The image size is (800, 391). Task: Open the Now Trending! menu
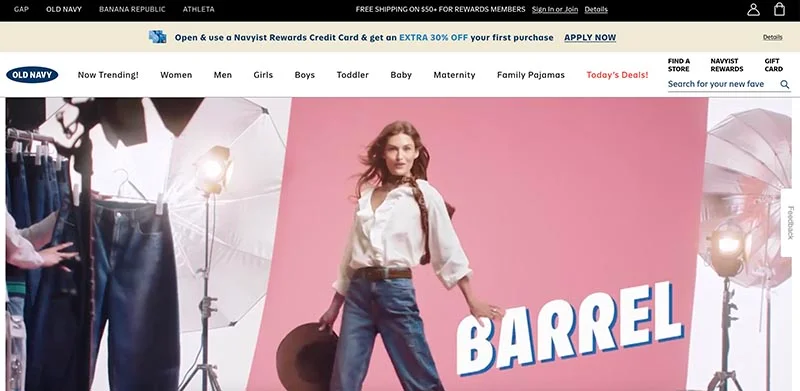(x=108, y=75)
